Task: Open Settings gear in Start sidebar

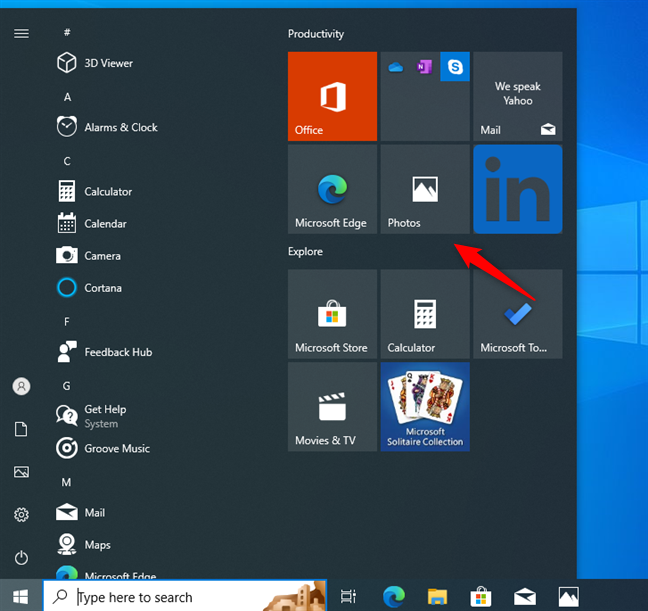Action: tap(21, 515)
